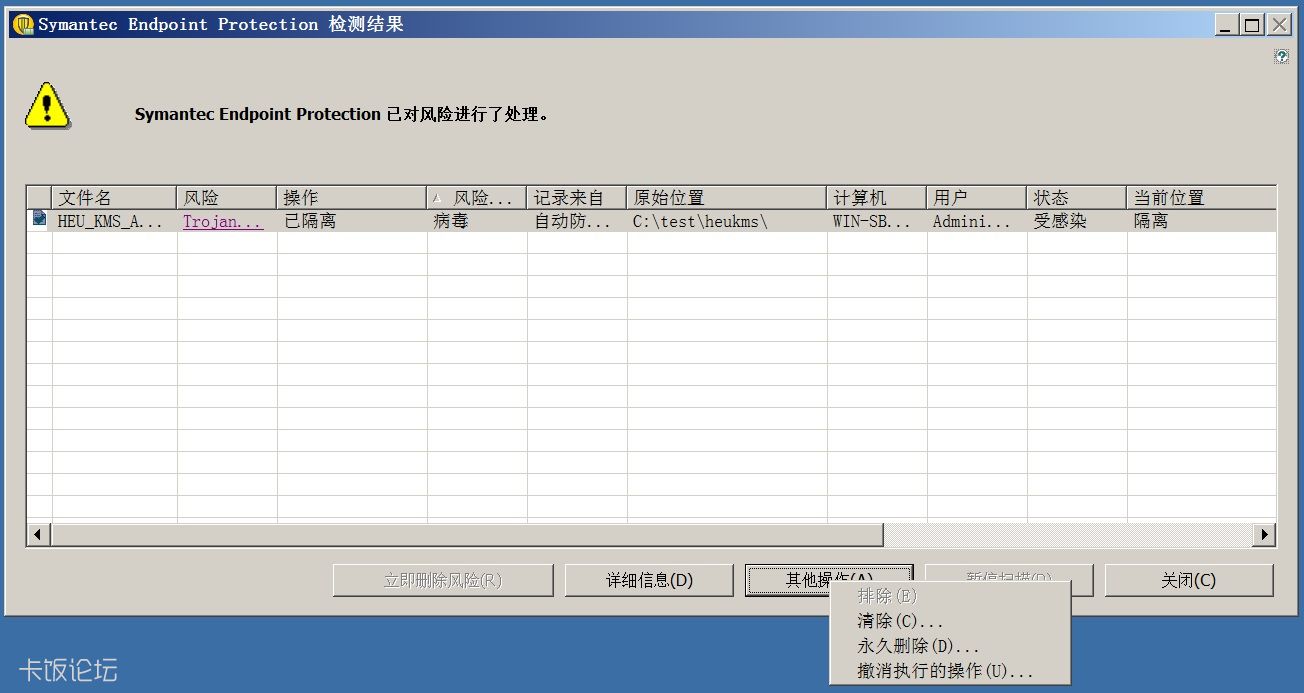Click 风险... header with sort arrow
The image size is (1304, 693).
476,197
